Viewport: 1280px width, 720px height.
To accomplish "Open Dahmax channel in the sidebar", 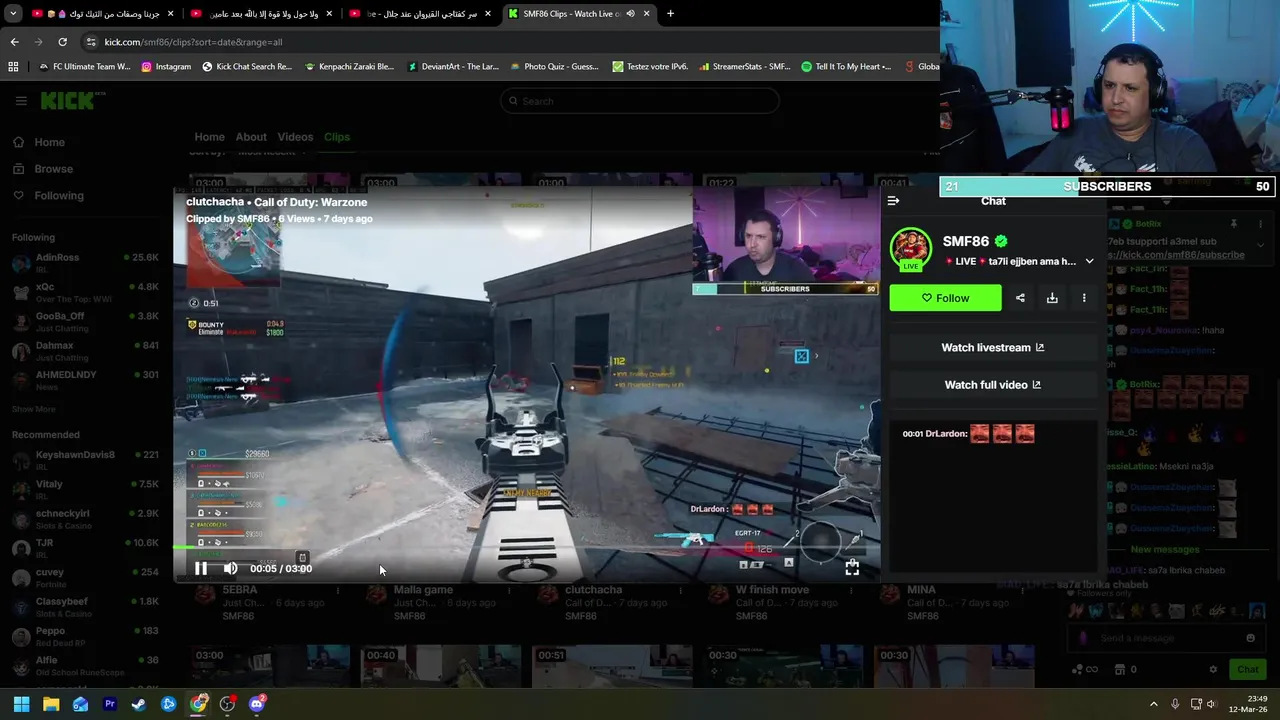I will coord(85,351).
